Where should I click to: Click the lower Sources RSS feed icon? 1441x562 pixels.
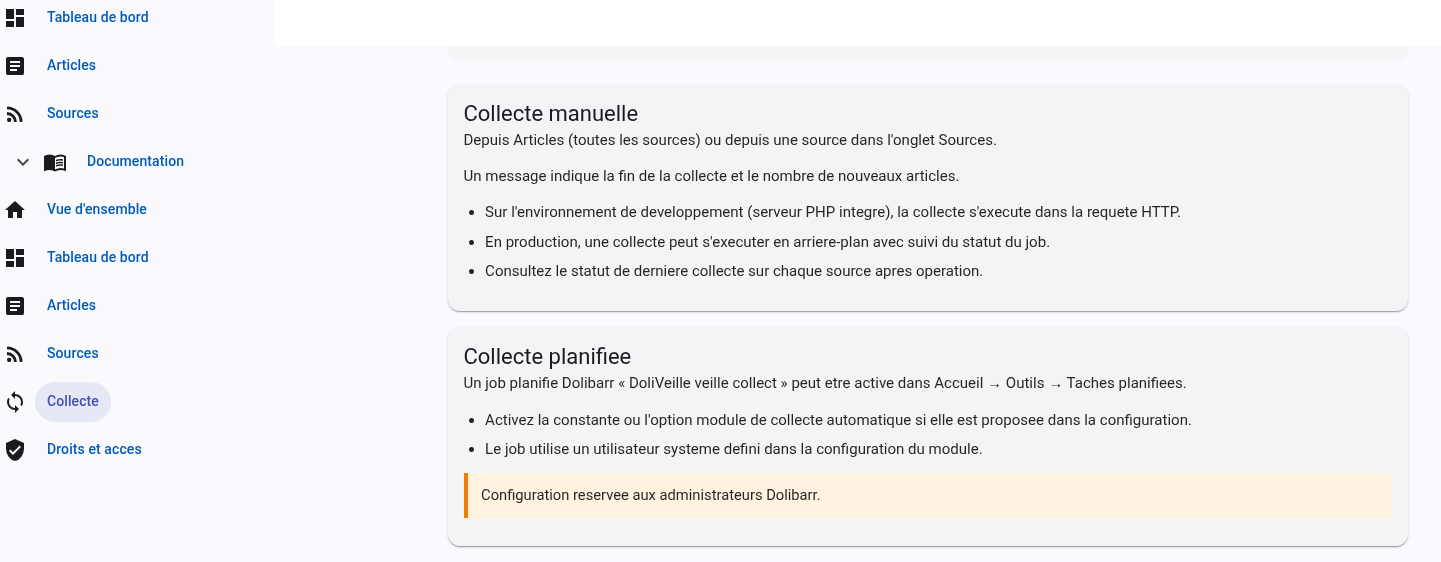pos(15,354)
